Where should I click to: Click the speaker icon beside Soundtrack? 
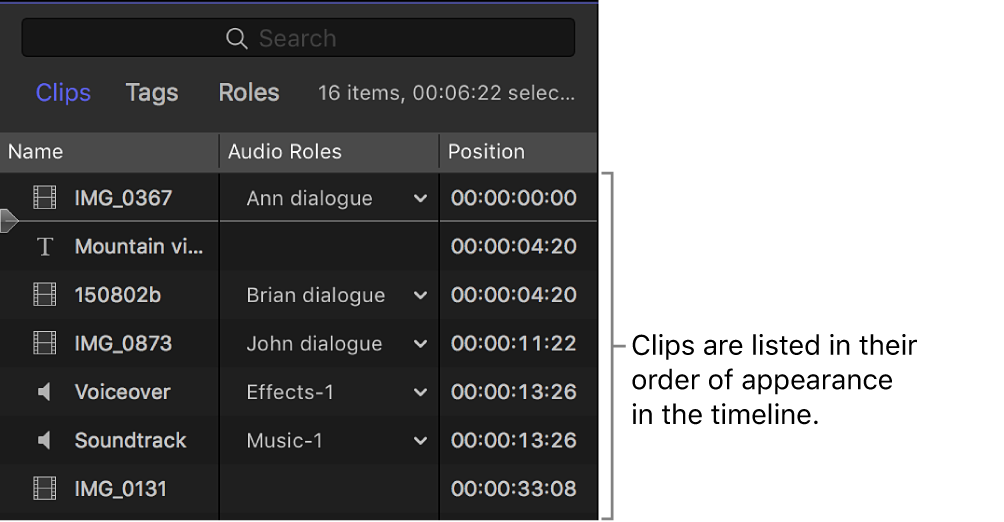45,440
